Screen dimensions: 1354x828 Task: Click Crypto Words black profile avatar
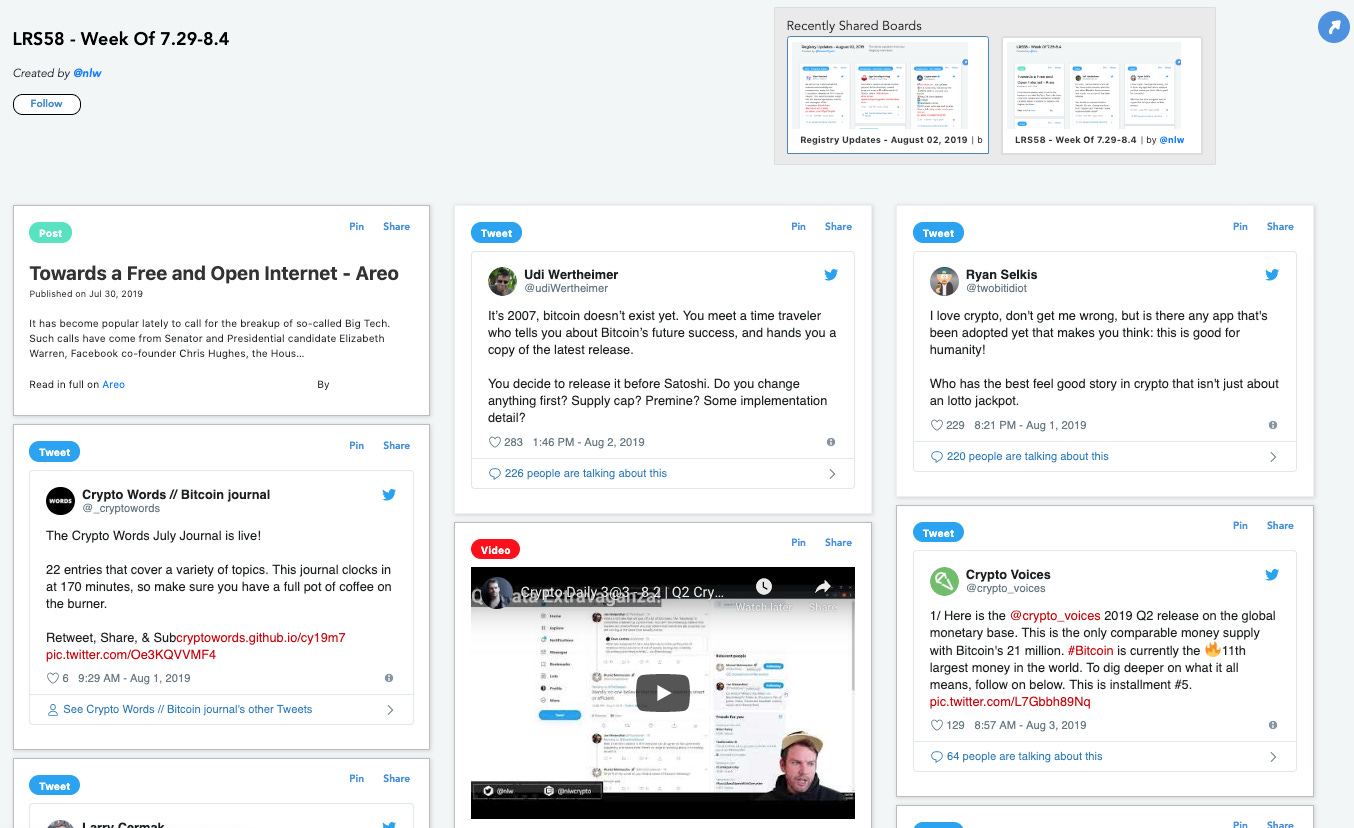60,501
